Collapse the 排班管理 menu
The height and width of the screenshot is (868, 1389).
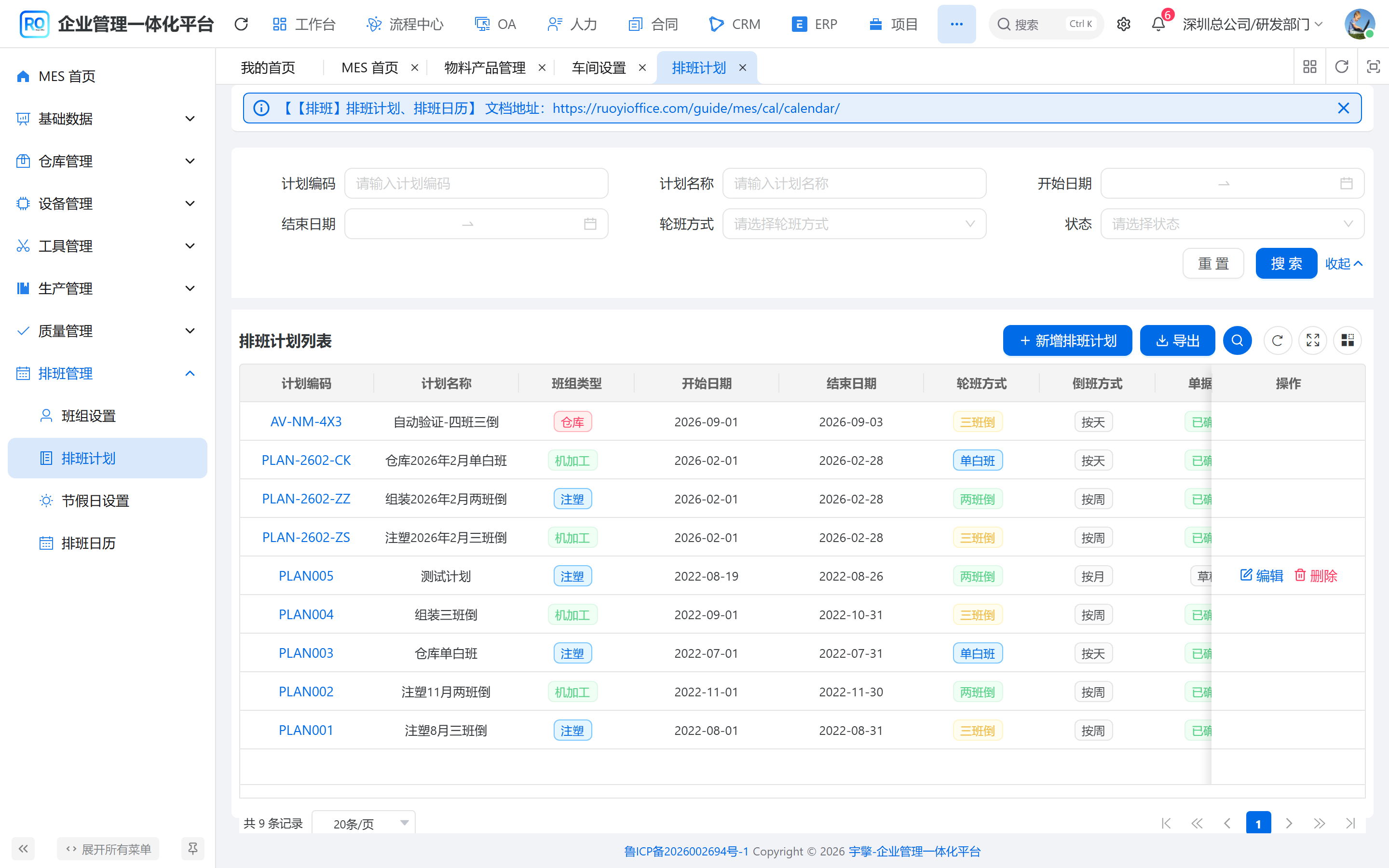[x=108, y=373]
